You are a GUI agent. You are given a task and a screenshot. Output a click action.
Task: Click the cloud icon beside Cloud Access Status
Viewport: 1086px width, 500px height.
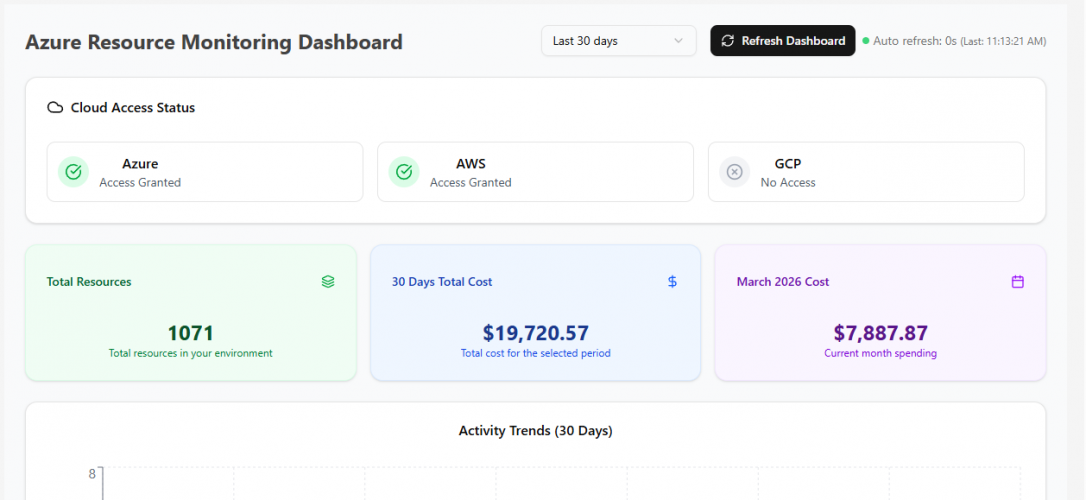tap(56, 108)
